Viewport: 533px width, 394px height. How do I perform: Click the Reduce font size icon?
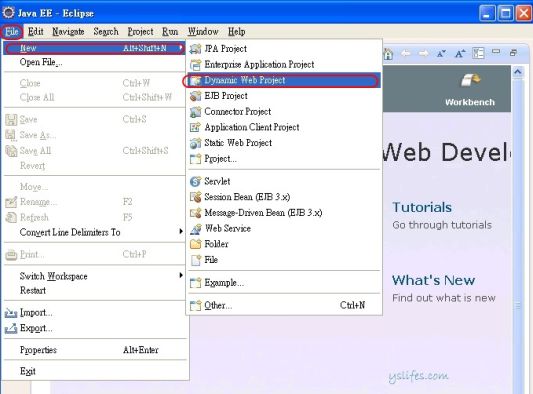click(441, 53)
